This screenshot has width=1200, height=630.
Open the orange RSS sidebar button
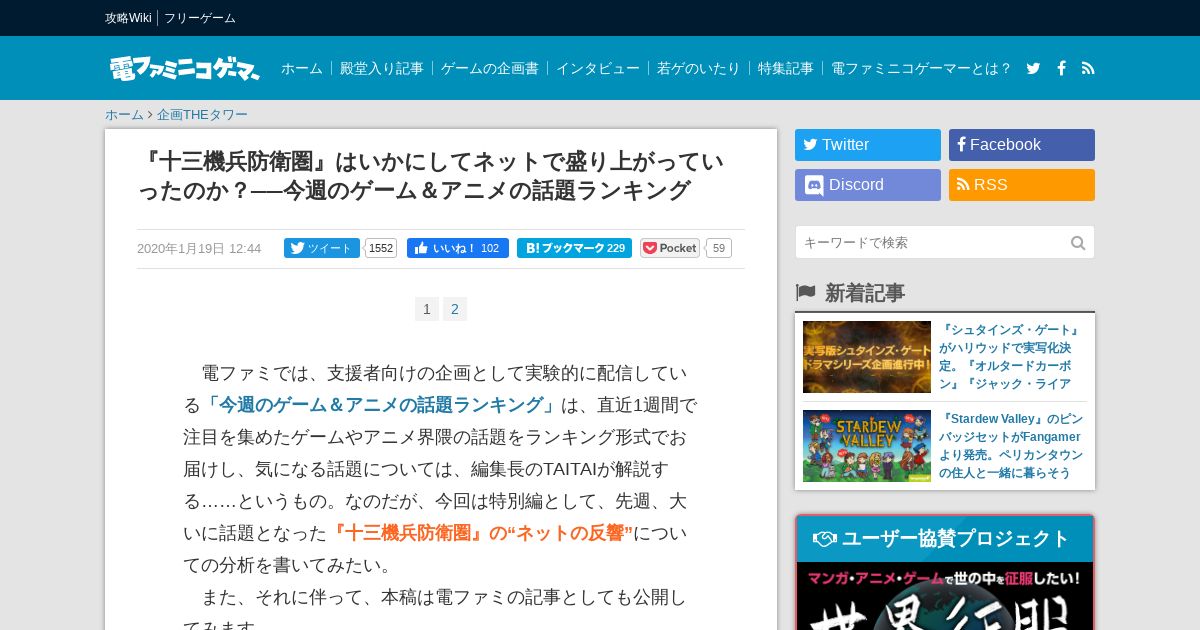coord(1022,185)
